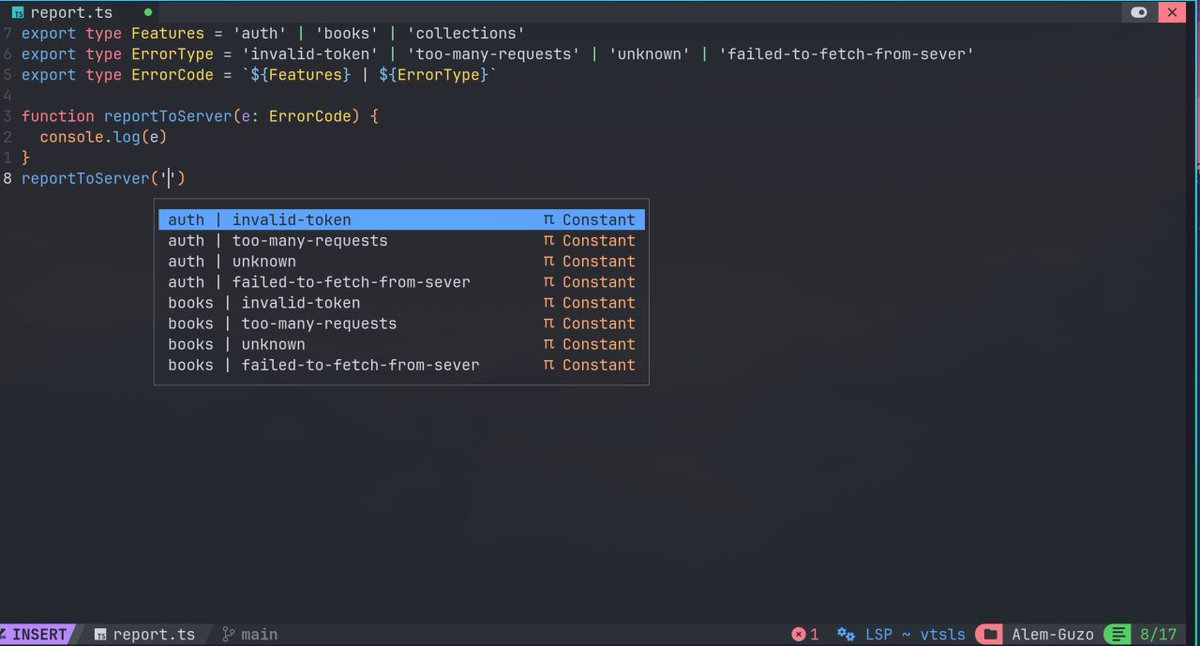Place cursor on 'collections' string literal
Screen dimensions: 1200x646
click(465, 33)
